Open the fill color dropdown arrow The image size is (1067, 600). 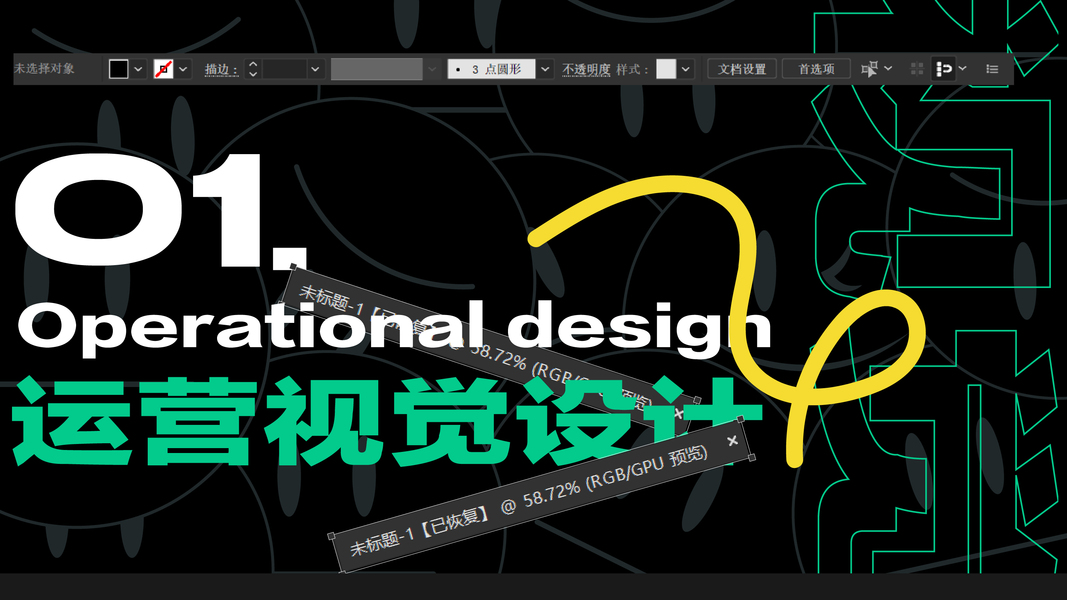(138, 69)
